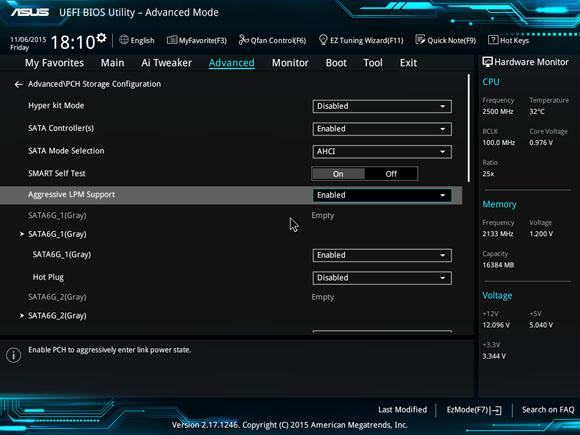Open SATA Controller(s) dropdown
This screenshot has width=580, height=435.
(382, 129)
